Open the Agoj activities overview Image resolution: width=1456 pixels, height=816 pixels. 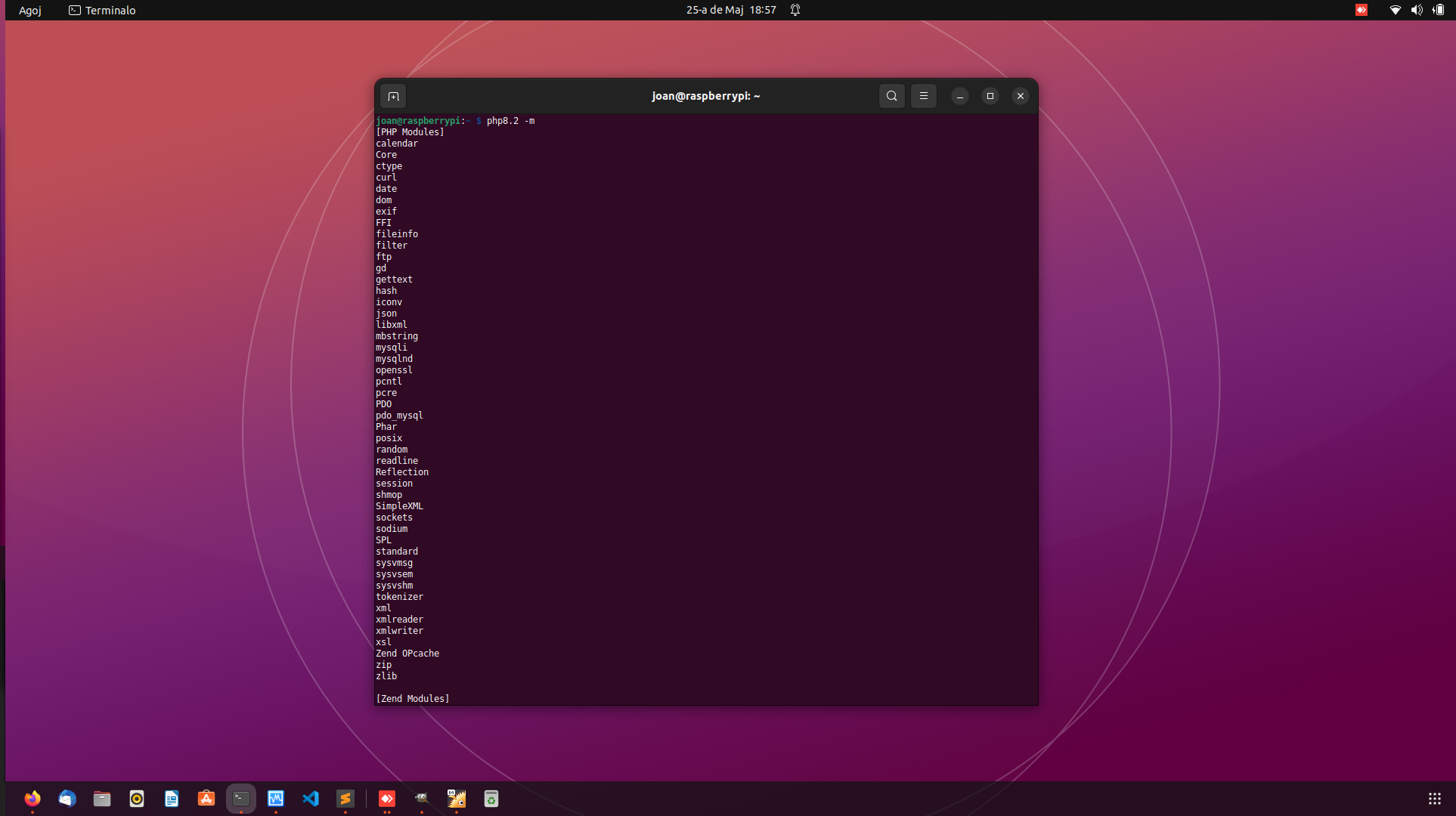coord(30,10)
